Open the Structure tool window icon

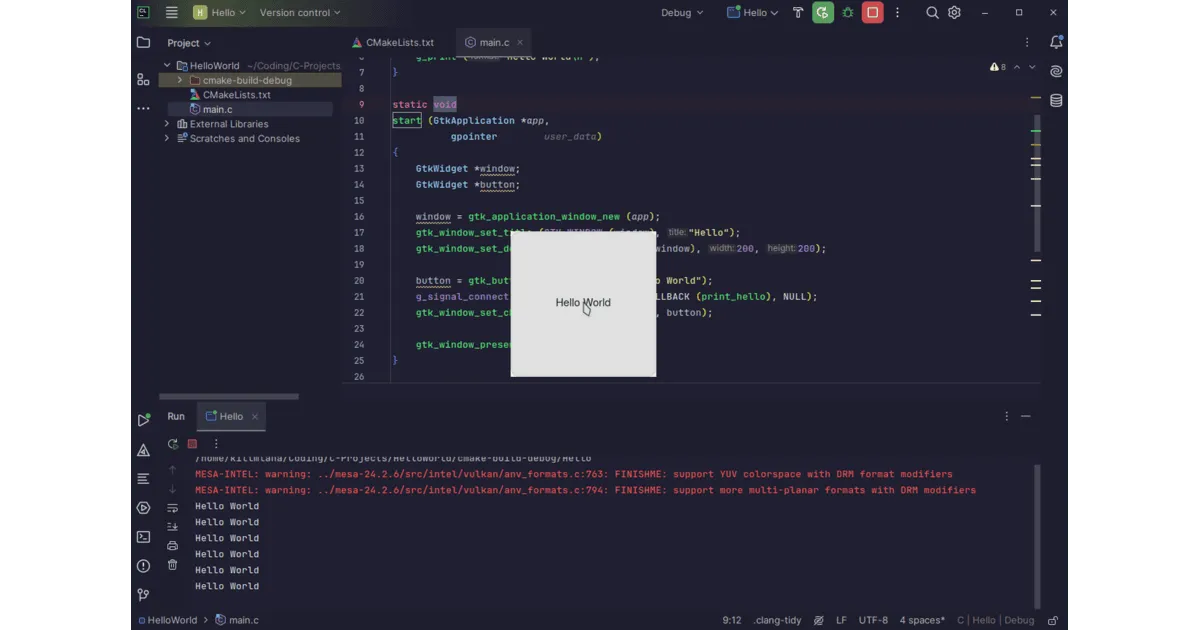(x=143, y=80)
